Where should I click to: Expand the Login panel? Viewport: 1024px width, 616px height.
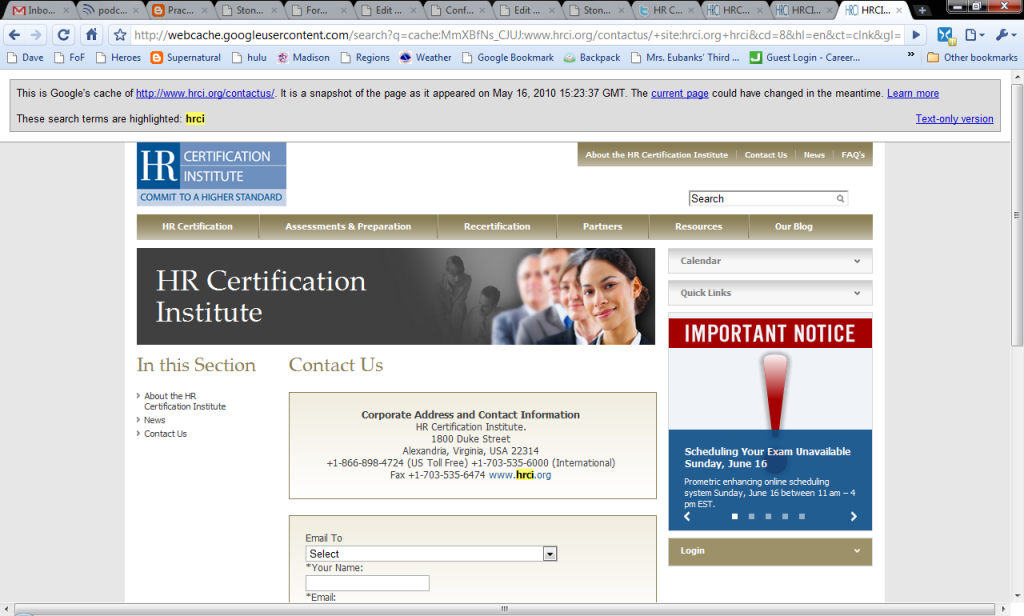[x=770, y=551]
